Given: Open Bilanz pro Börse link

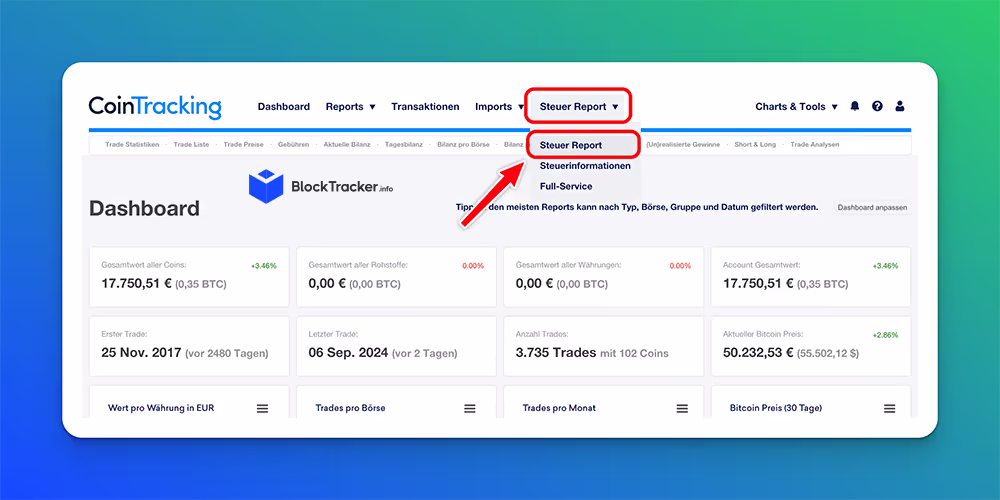Looking at the screenshot, I should coord(463,145).
